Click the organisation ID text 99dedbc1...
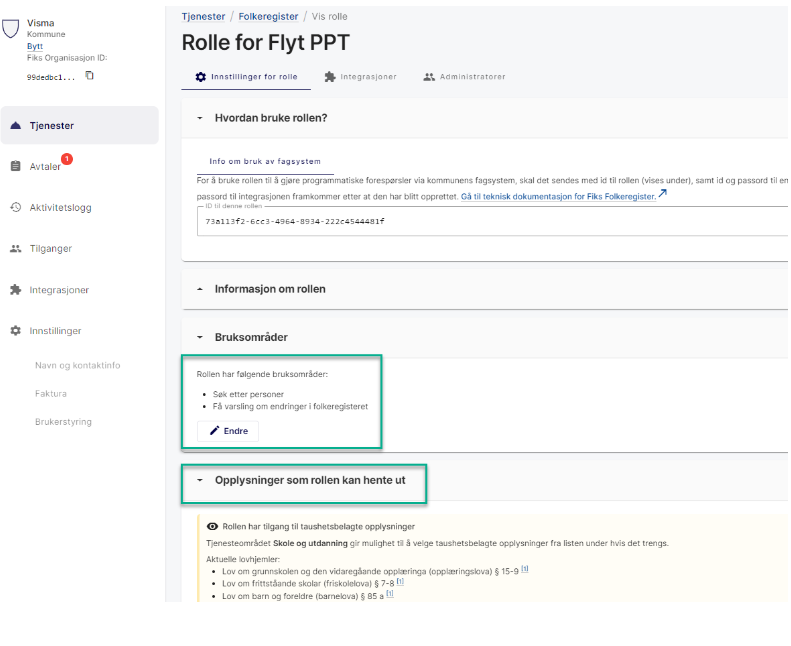791x646 pixels. click(x=51, y=77)
